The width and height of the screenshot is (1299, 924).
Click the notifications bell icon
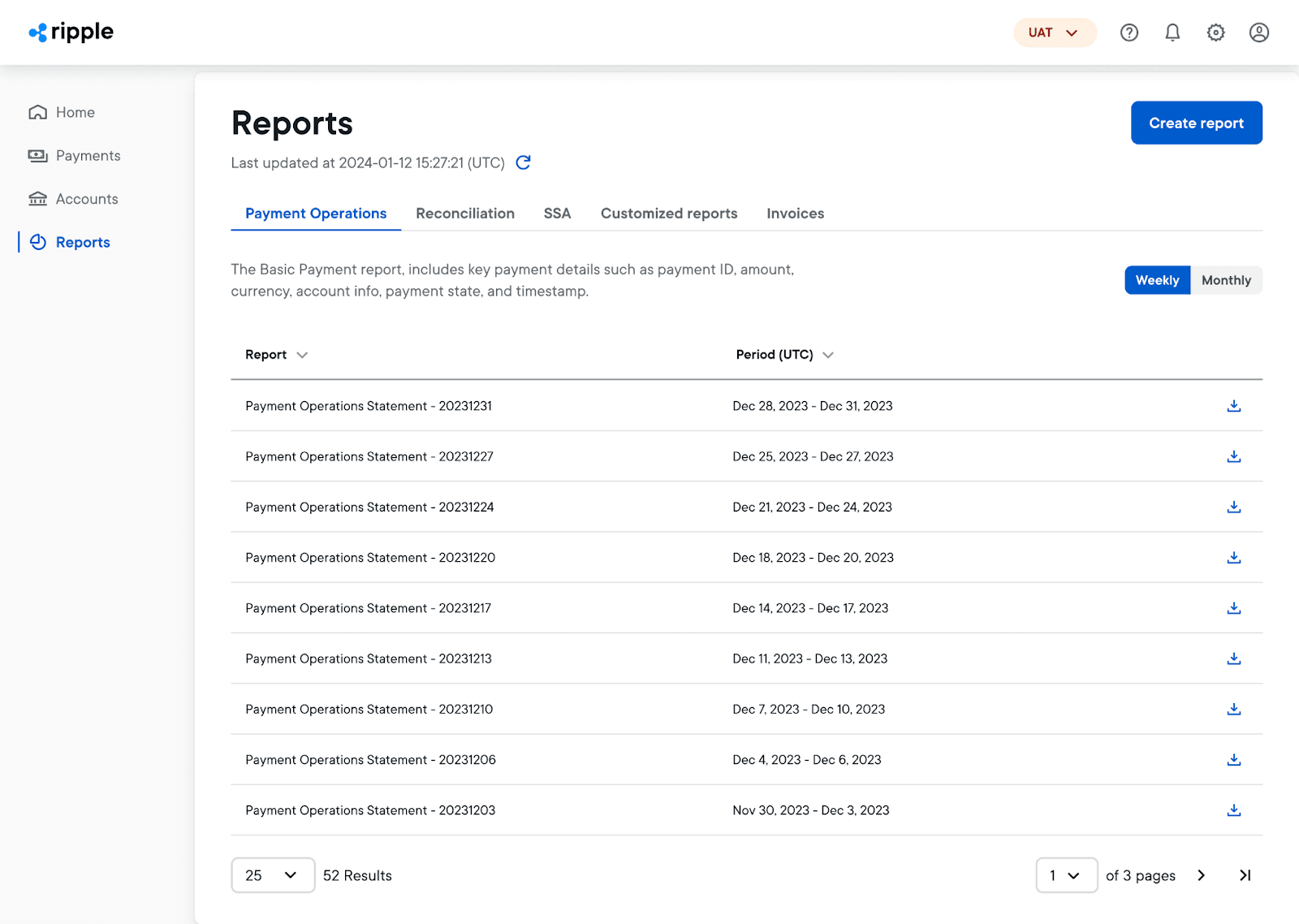tap(1172, 32)
